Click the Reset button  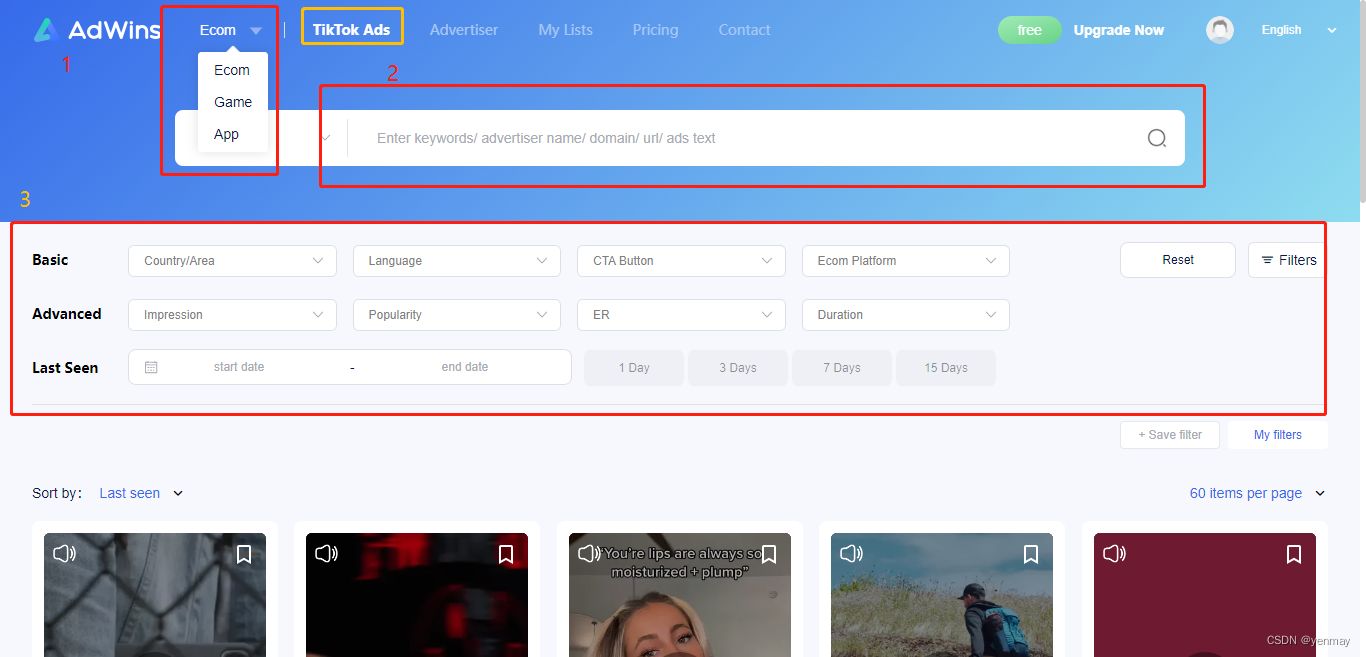pos(1178,260)
